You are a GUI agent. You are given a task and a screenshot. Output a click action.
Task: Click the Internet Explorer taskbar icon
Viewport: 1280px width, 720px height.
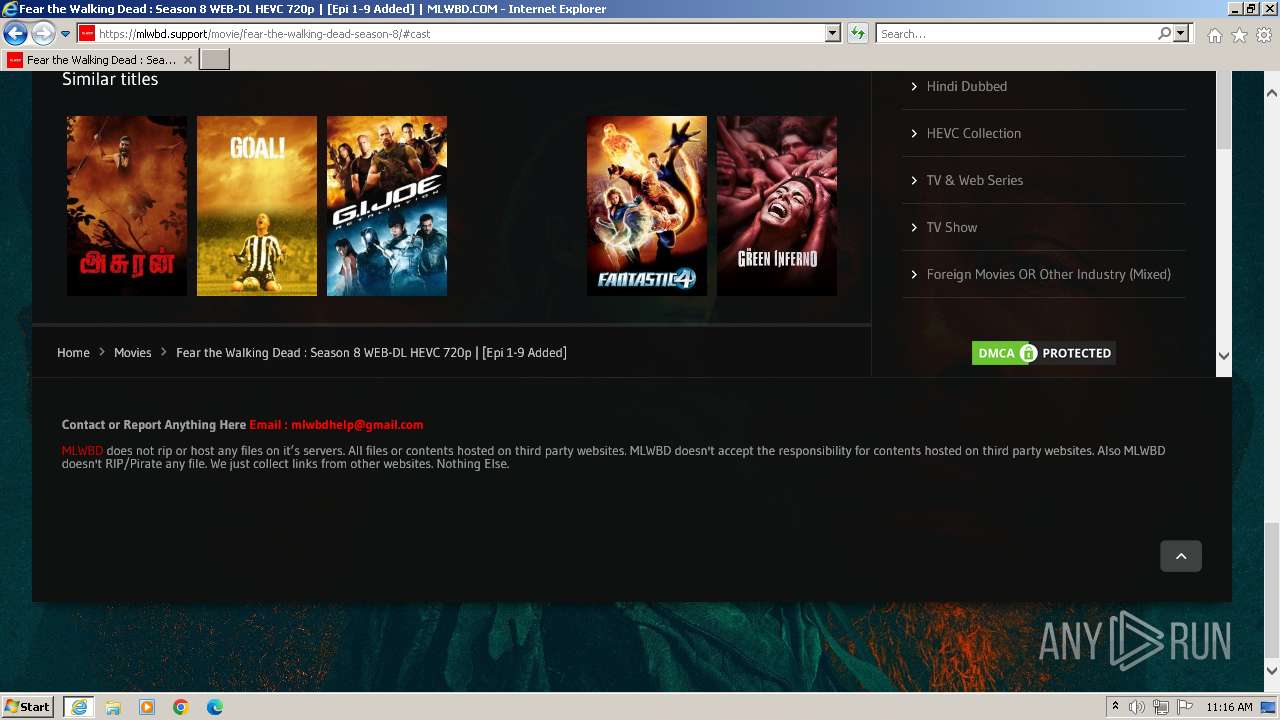click(x=78, y=707)
